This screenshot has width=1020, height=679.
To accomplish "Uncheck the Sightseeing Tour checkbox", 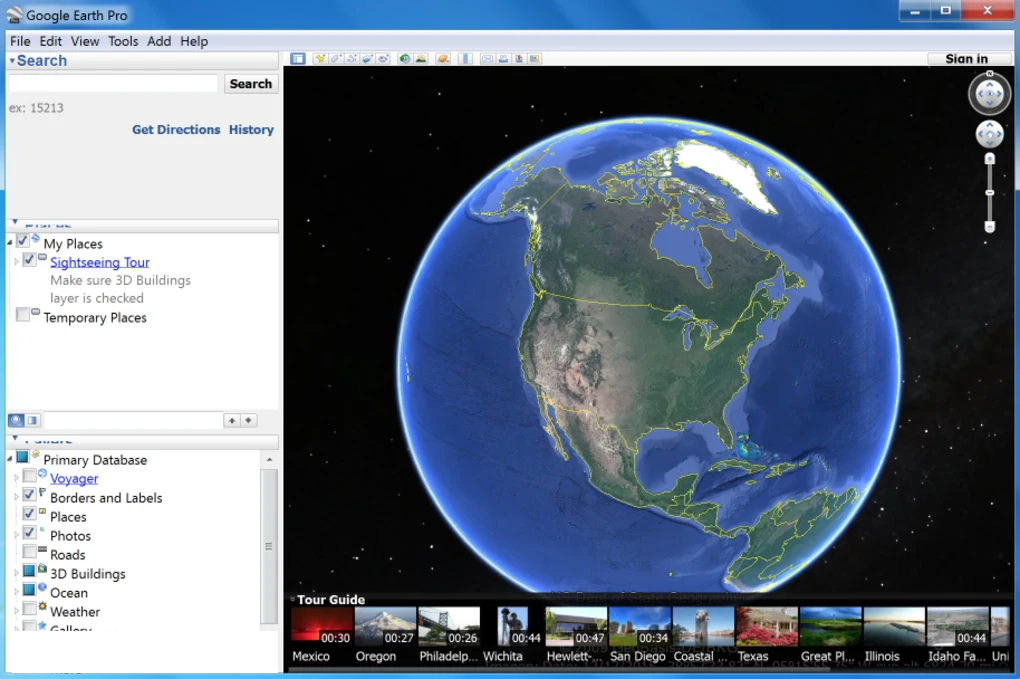I will click(29, 260).
